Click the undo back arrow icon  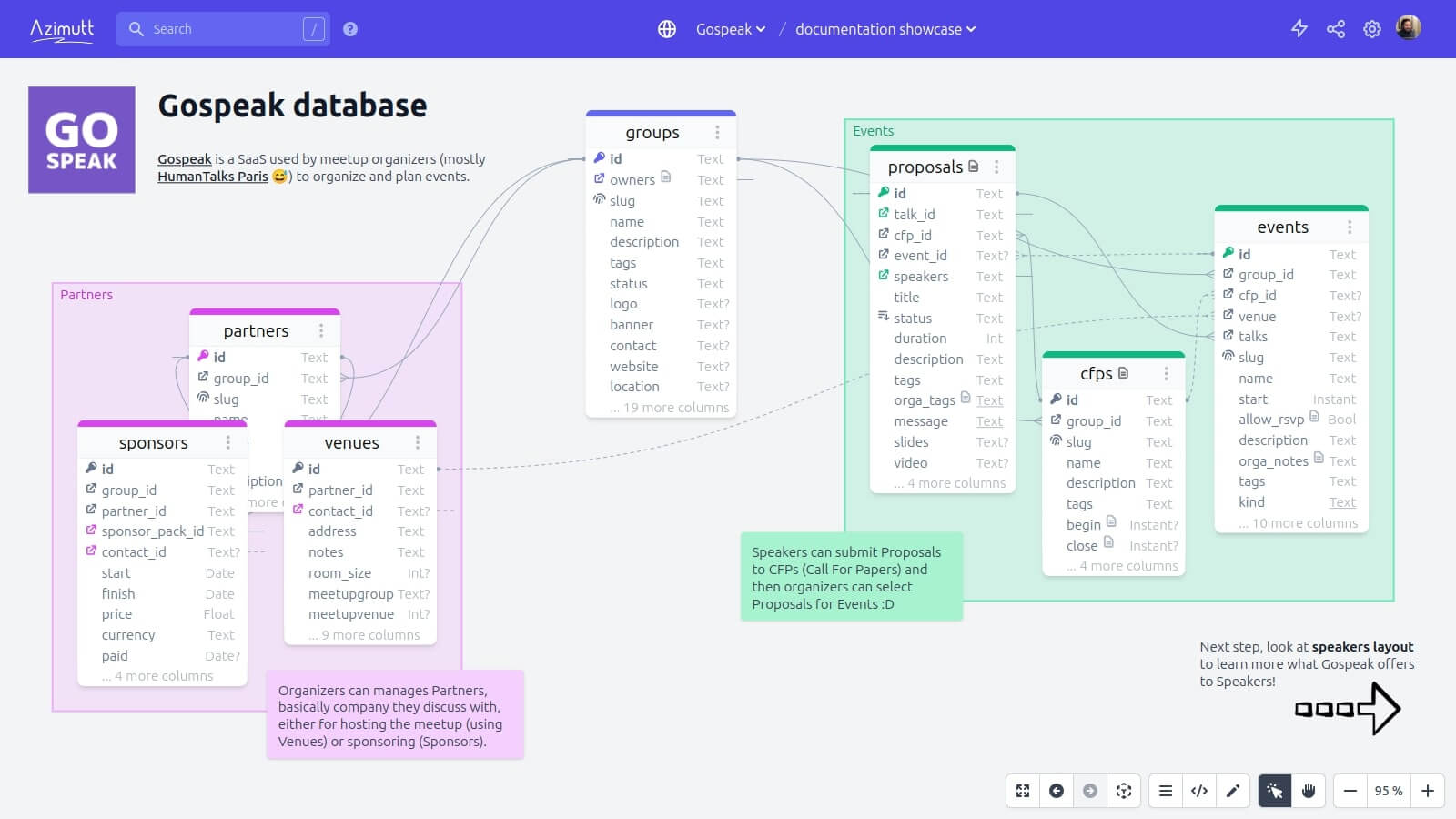tap(1057, 791)
